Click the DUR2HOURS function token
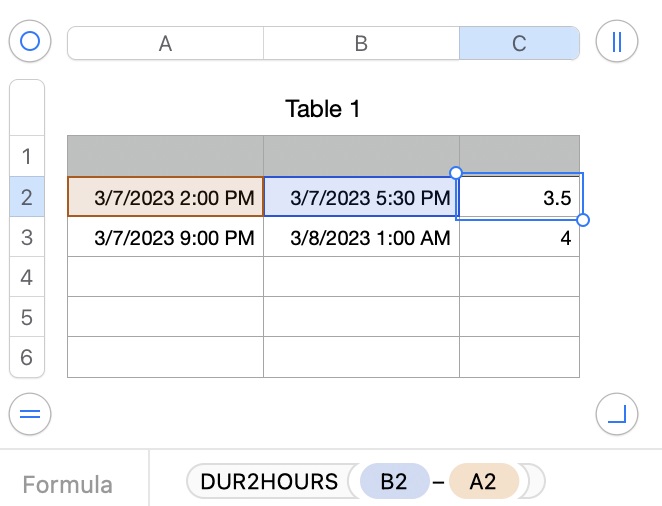Screen dimensions: 662x506 point(269,482)
